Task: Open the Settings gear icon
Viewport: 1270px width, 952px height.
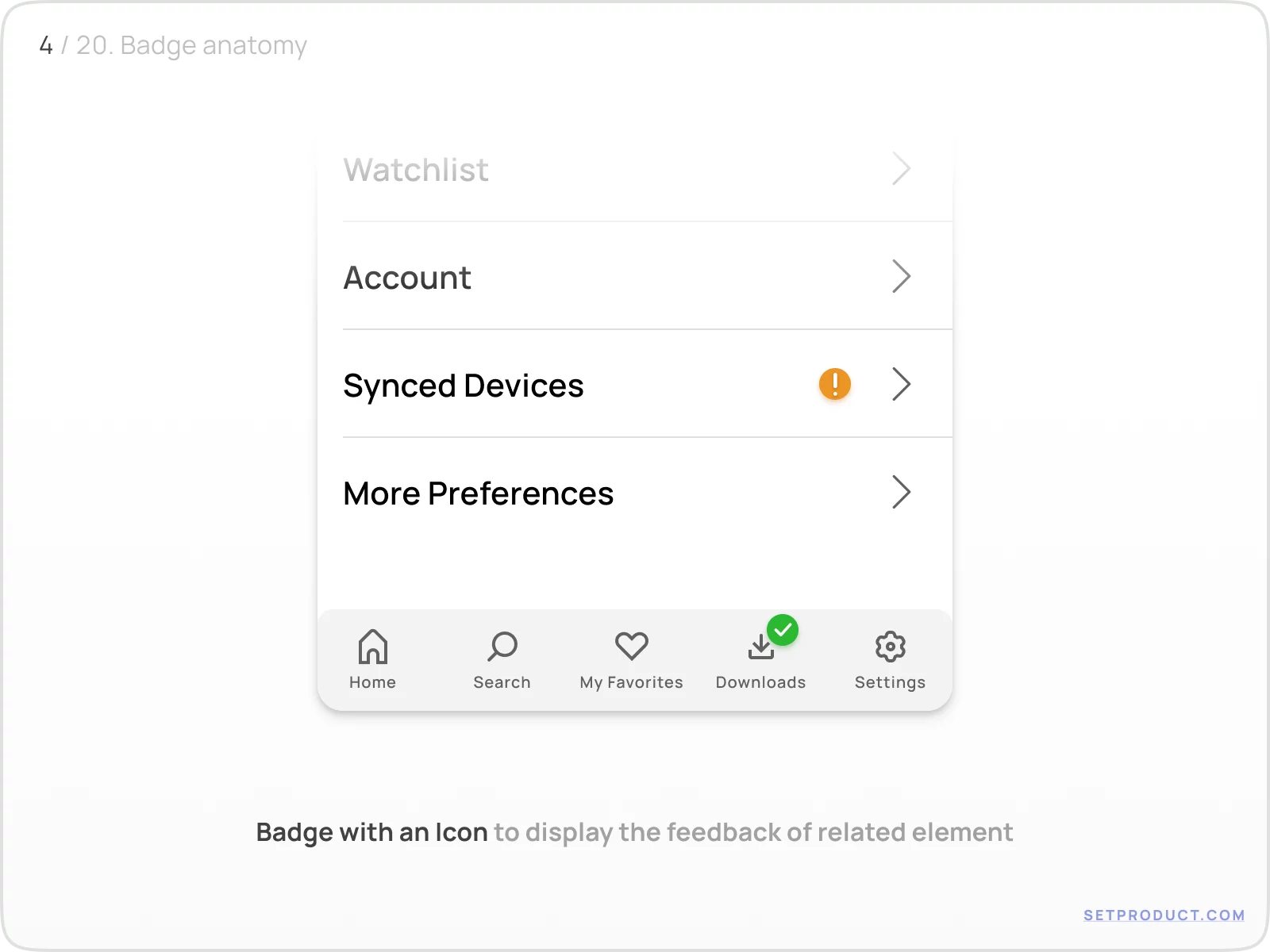Action: click(890, 647)
